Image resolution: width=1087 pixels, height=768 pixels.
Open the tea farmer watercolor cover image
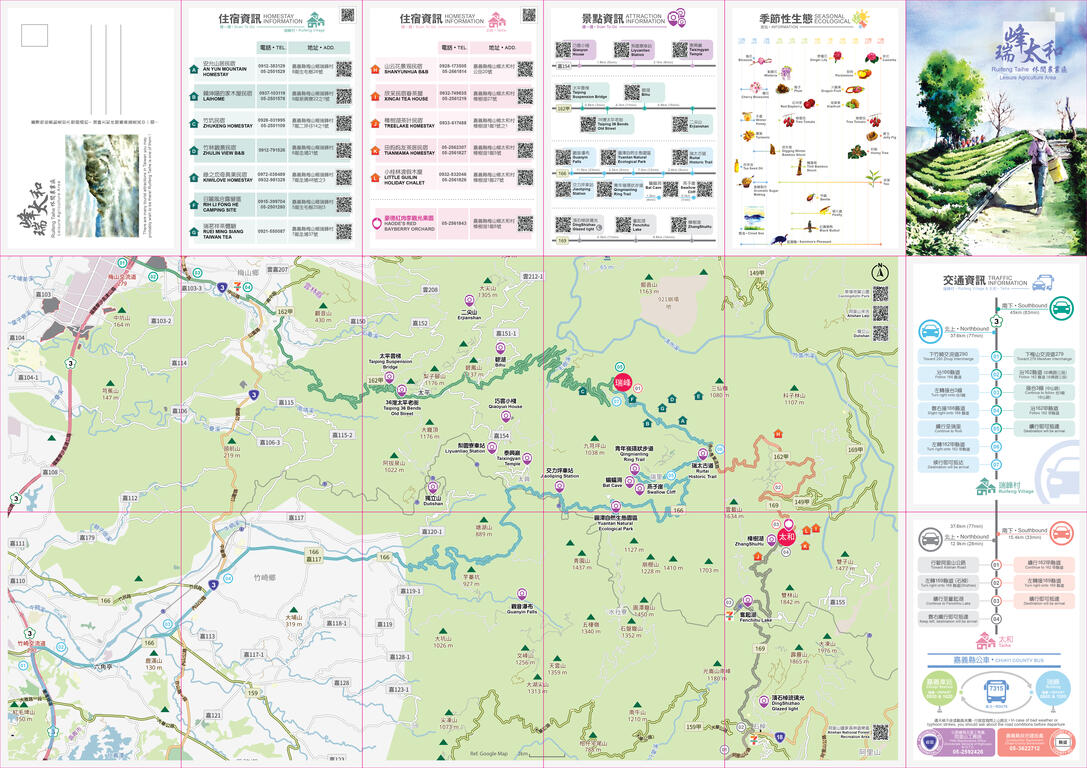(995, 127)
